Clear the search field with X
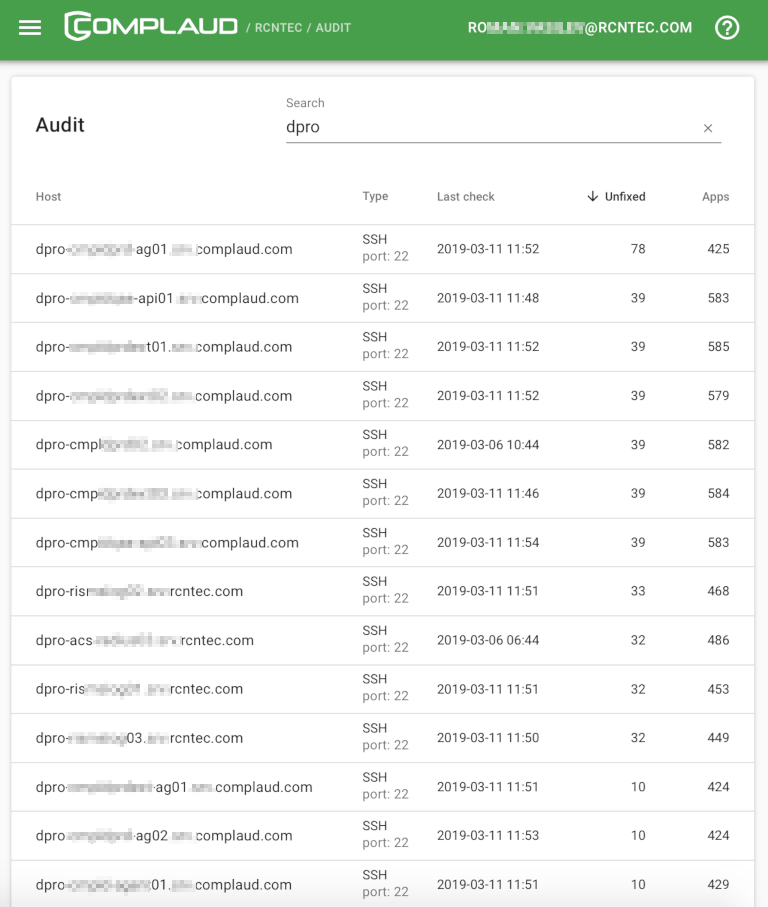Viewport: 768px width, 907px height. [x=708, y=128]
